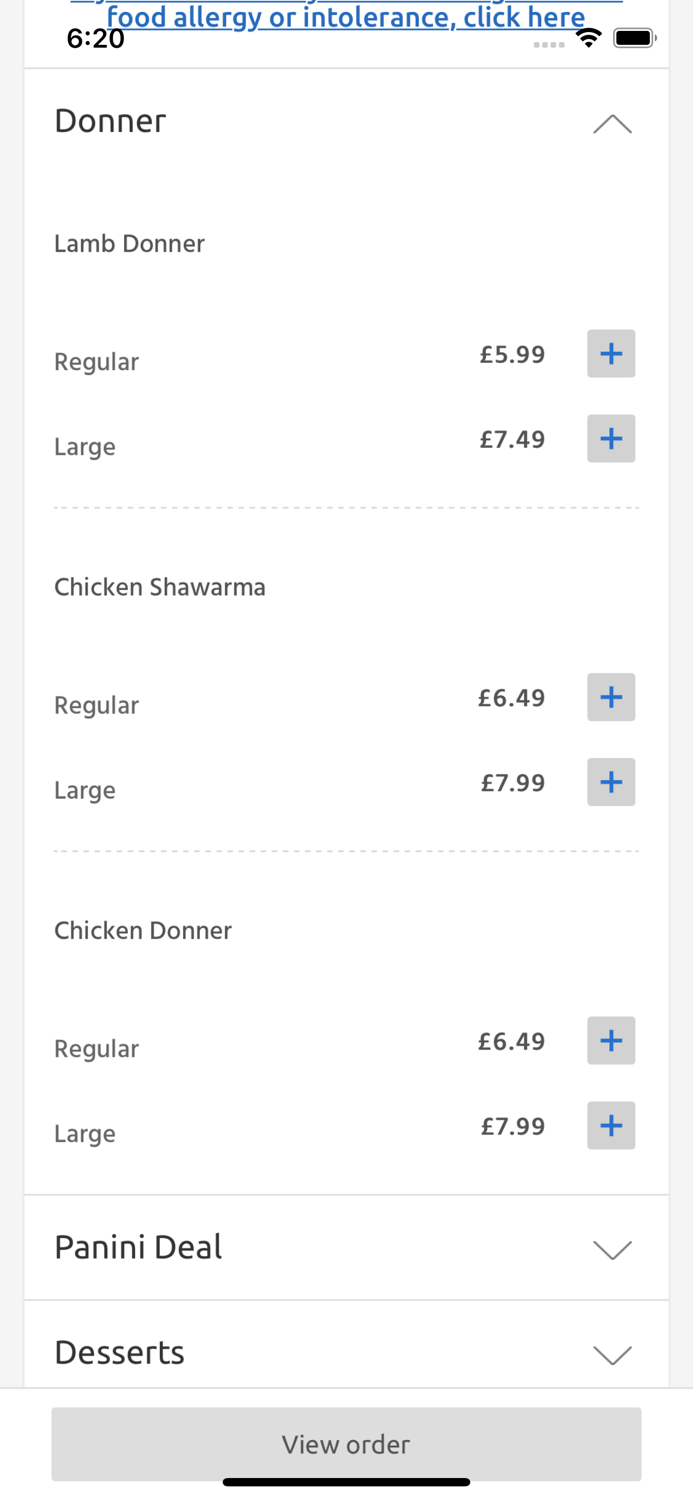Select the Chicken Shawarma item name
693x1500 pixels.
click(x=160, y=587)
